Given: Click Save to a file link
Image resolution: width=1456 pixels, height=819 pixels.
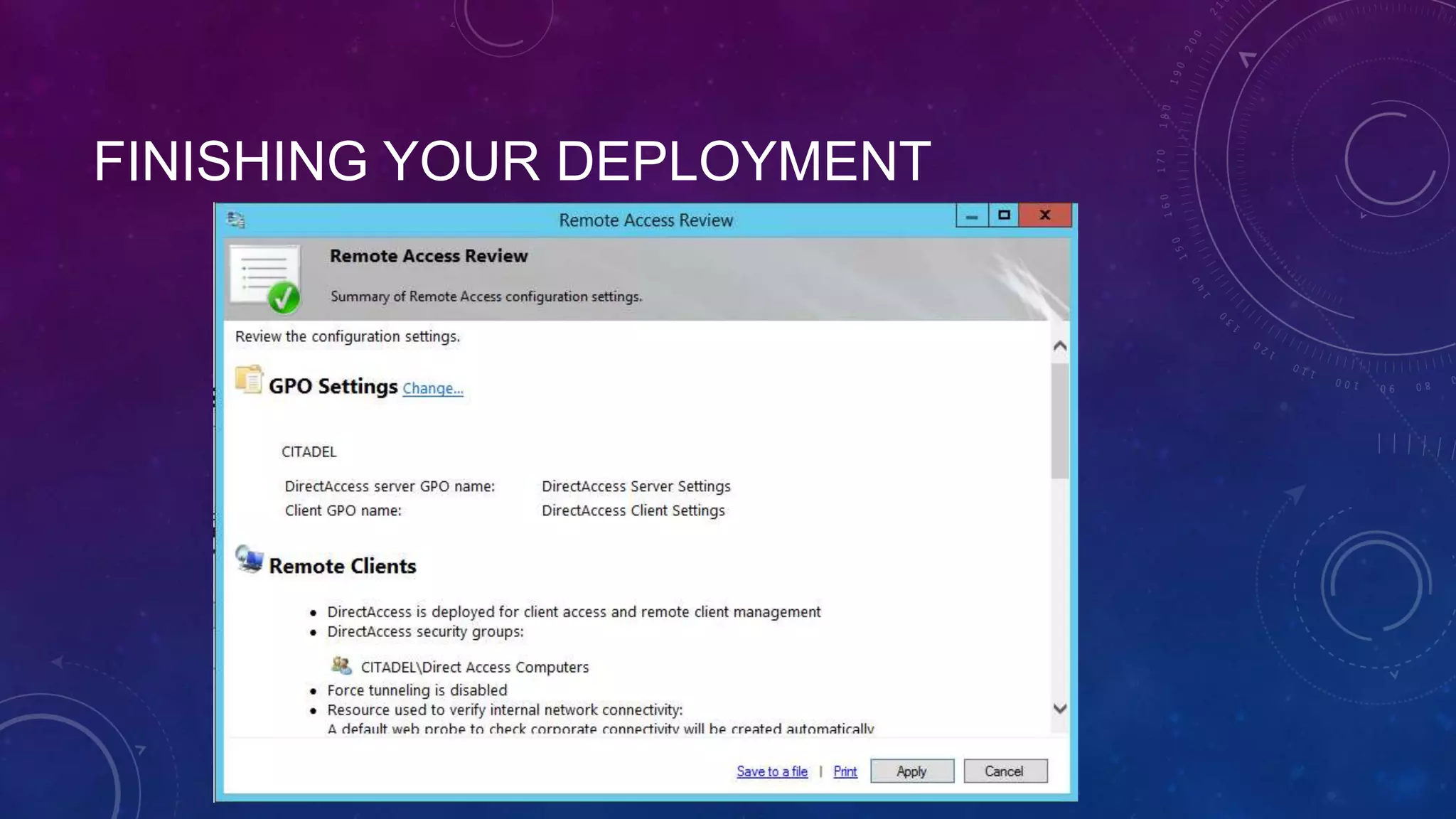Looking at the screenshot, I should pos(771,771).
